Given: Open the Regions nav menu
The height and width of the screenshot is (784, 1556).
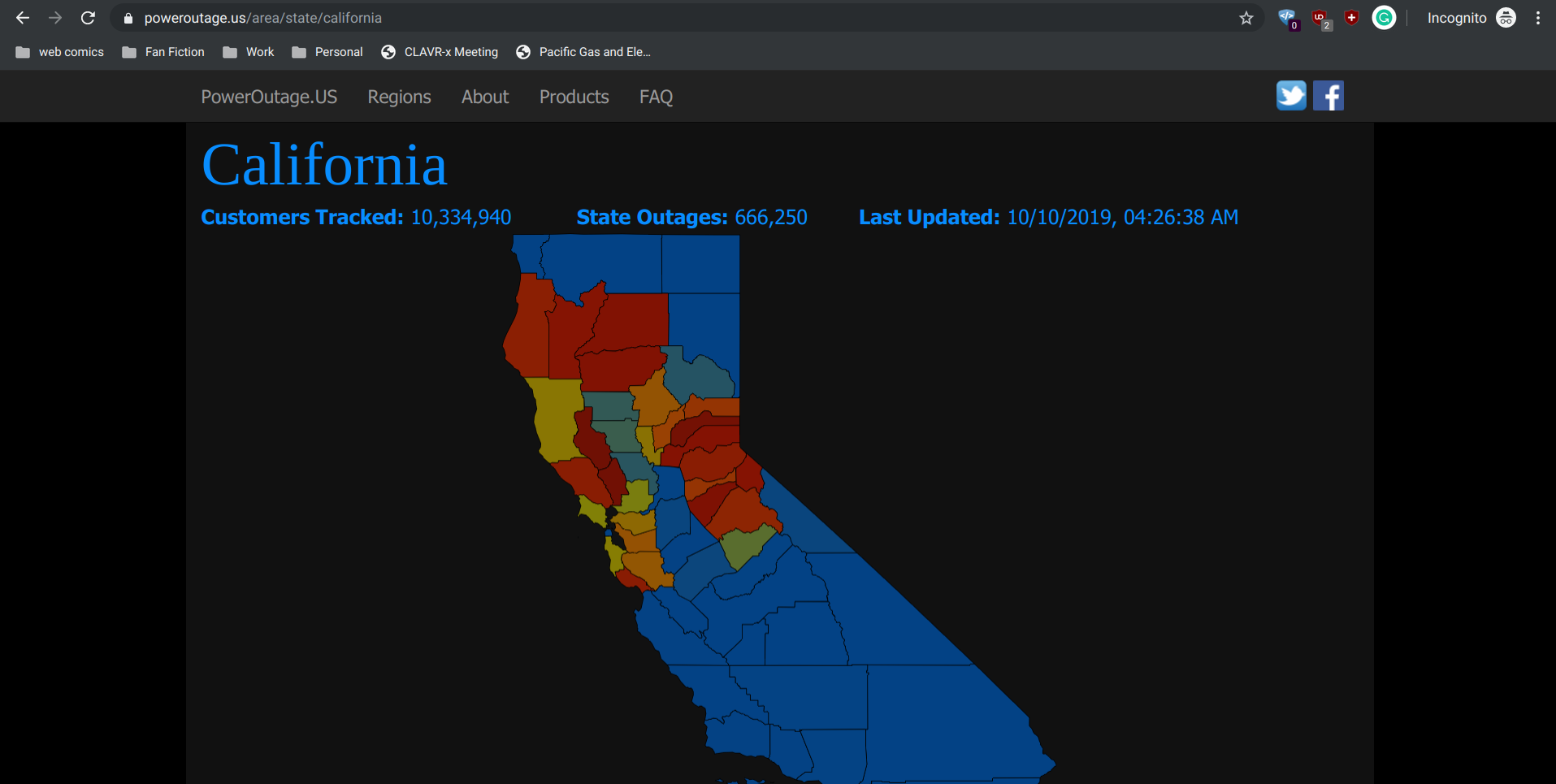Looking at the screenshot, I should (x=399, y=97).
